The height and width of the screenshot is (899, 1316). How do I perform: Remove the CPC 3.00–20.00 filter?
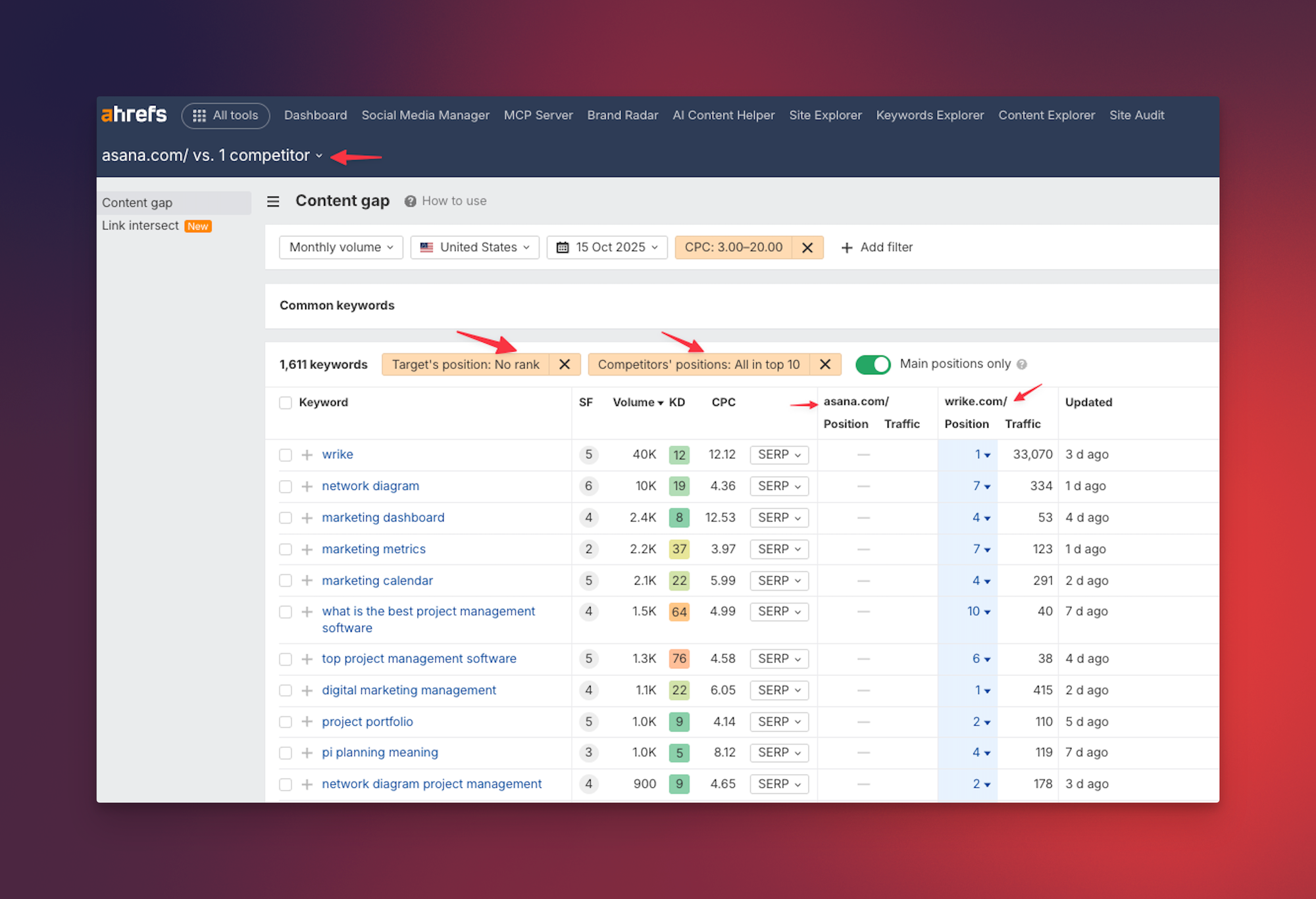tap(807, 247)
